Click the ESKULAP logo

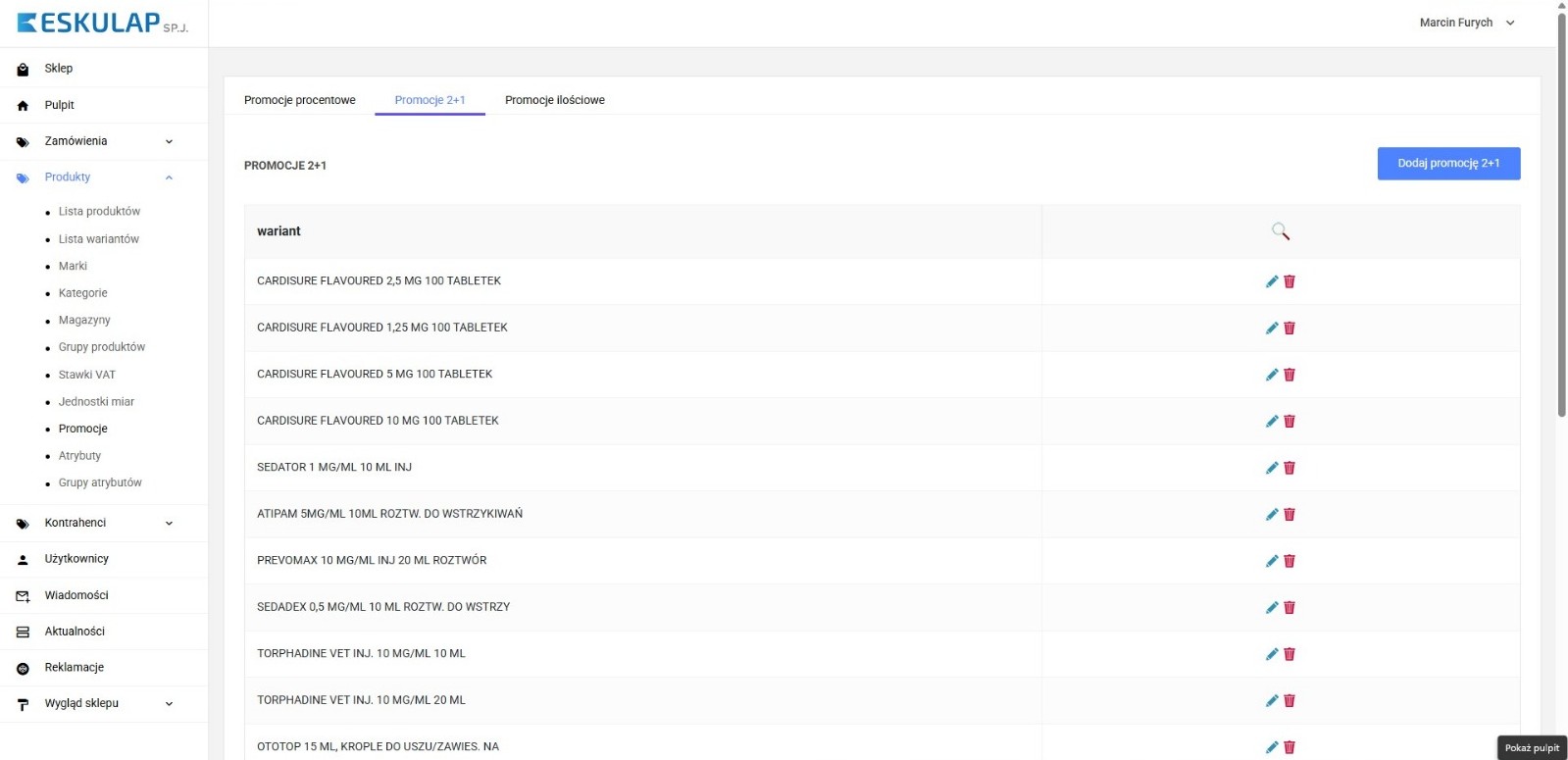102,24
